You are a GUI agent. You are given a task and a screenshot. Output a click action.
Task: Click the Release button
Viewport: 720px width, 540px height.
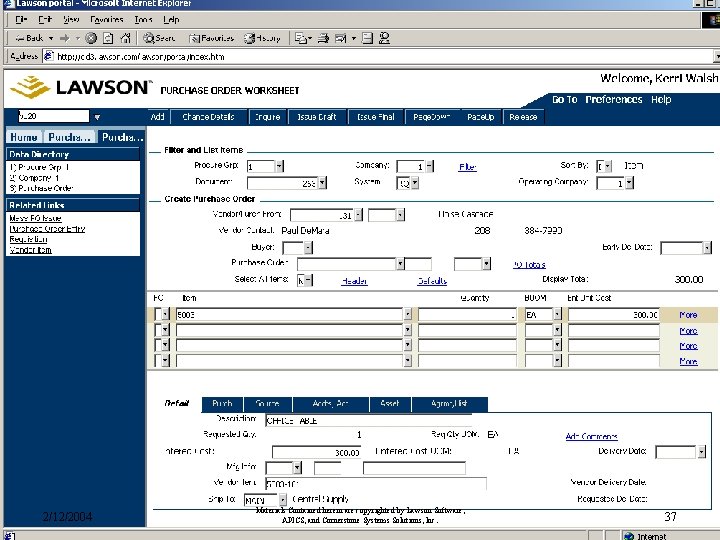pos(523,117)
